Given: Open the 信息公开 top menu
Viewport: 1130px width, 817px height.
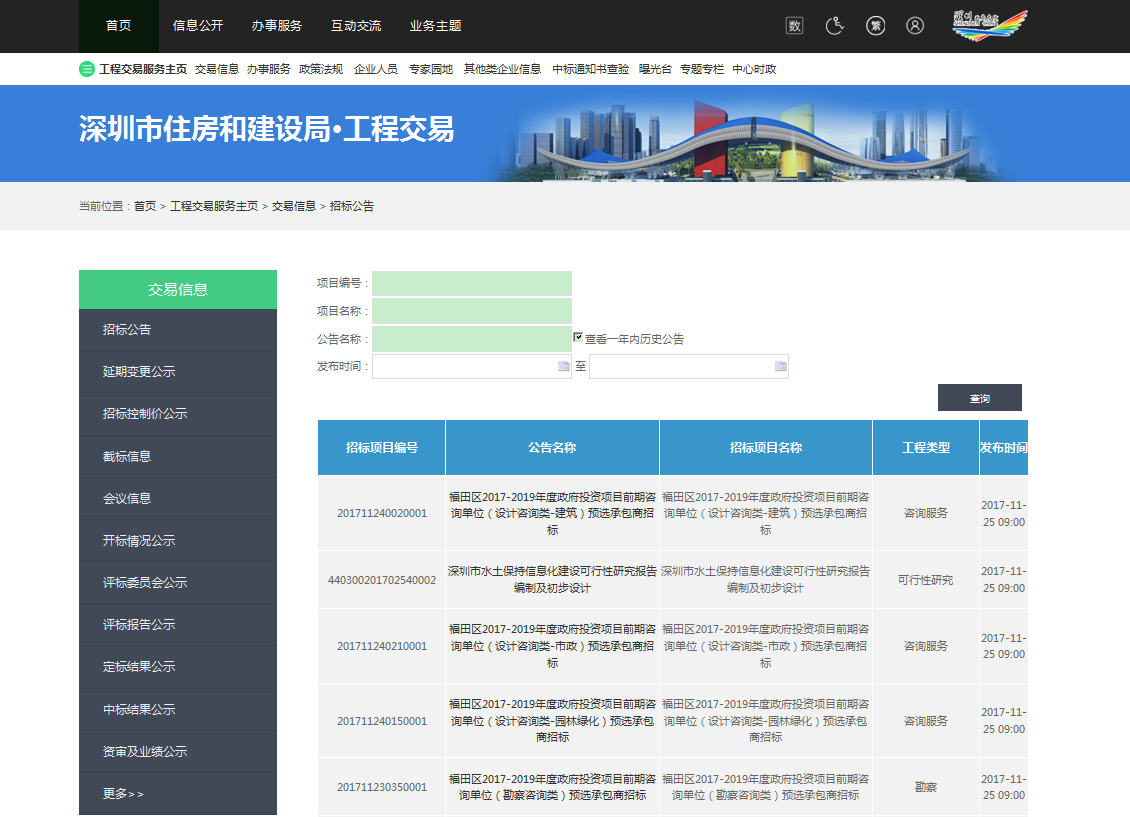Looking at the screenshot, I should point(198,26).
